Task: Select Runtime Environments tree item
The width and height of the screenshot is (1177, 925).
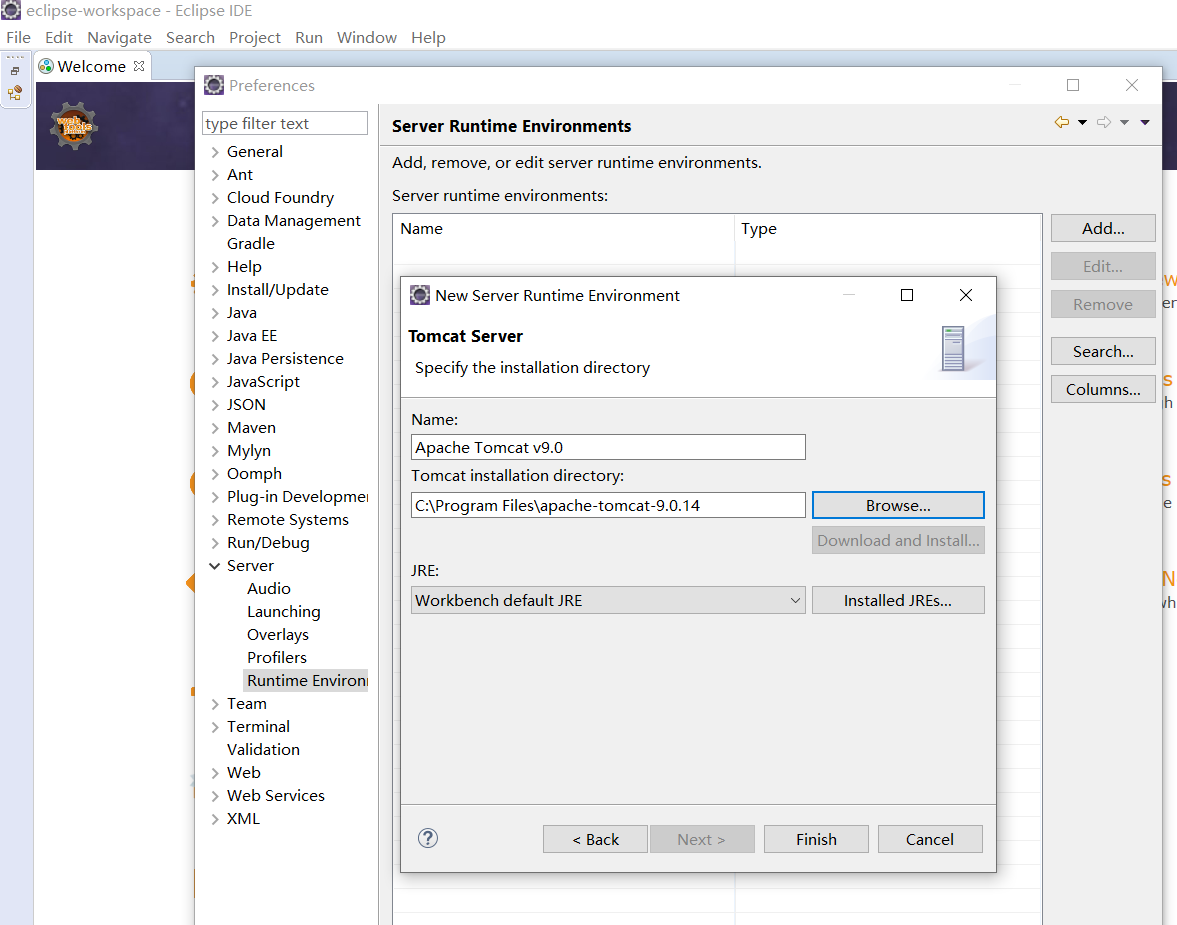Action: point(306,681)
